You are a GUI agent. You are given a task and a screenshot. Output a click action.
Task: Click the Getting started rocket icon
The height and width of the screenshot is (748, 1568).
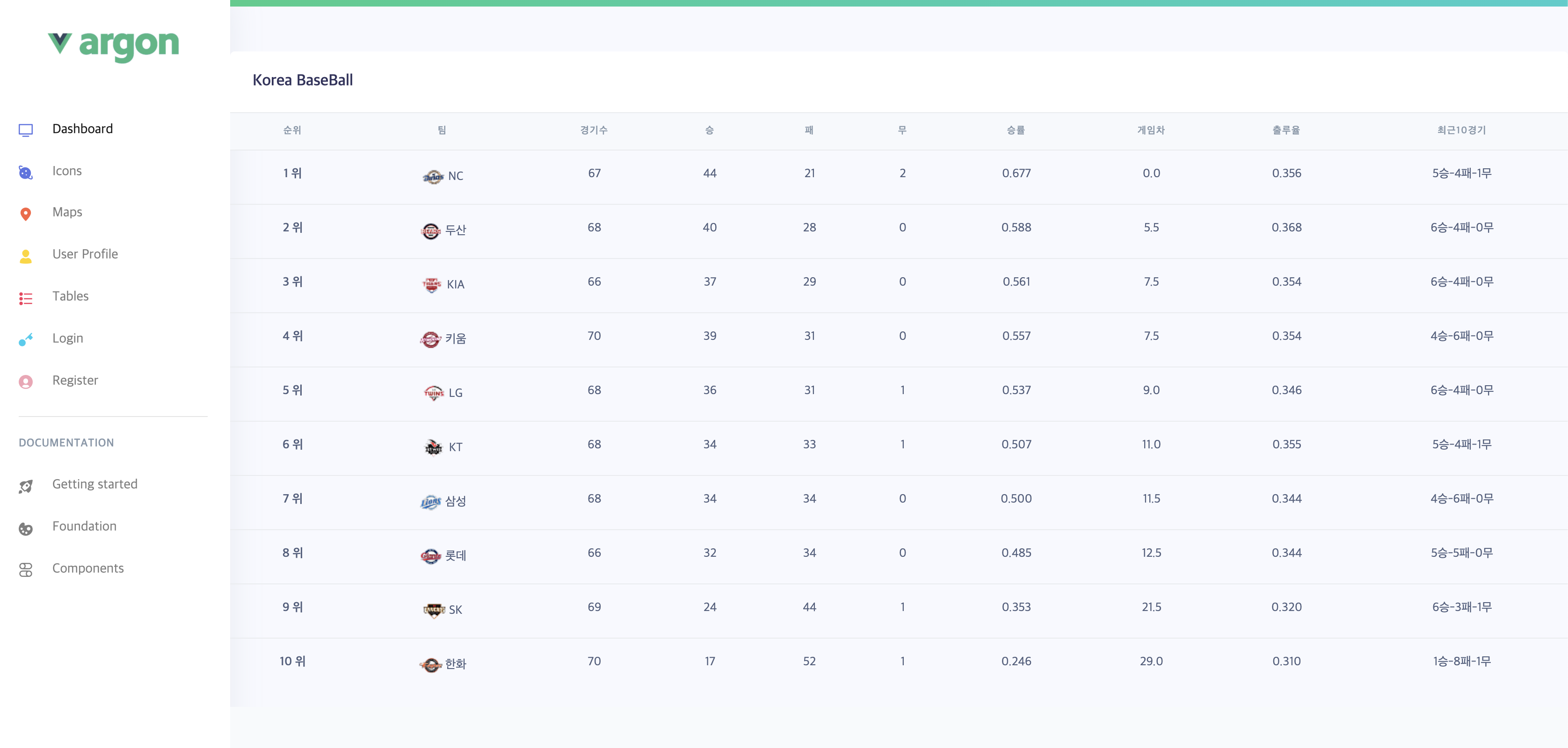pyautogui.click(x=26, y=485)
